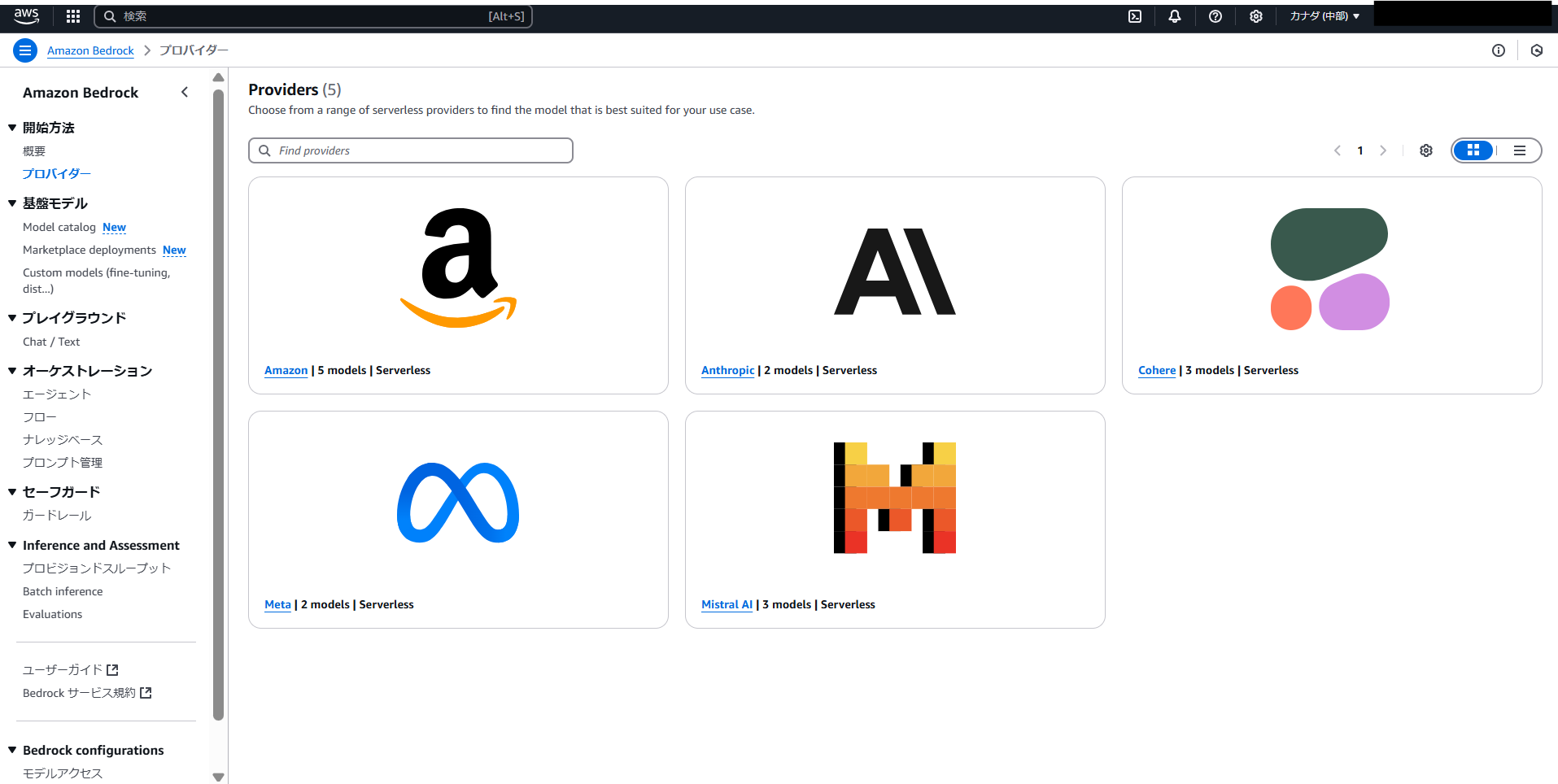Open the AWS settings gear in top bar
Viewport: 1558px width, 784px height.
[x=1256, y=16]
